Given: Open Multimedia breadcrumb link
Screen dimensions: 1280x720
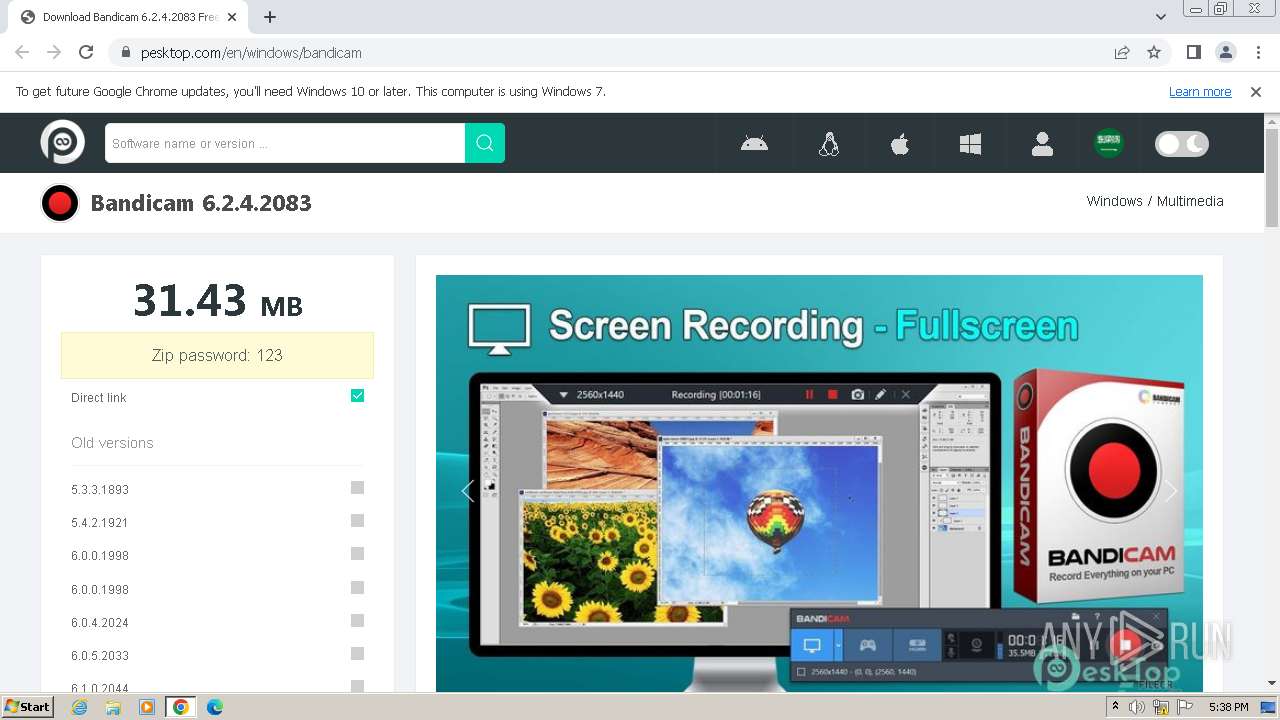Looking at the screenshot, I should click(x=1190, y=201).
